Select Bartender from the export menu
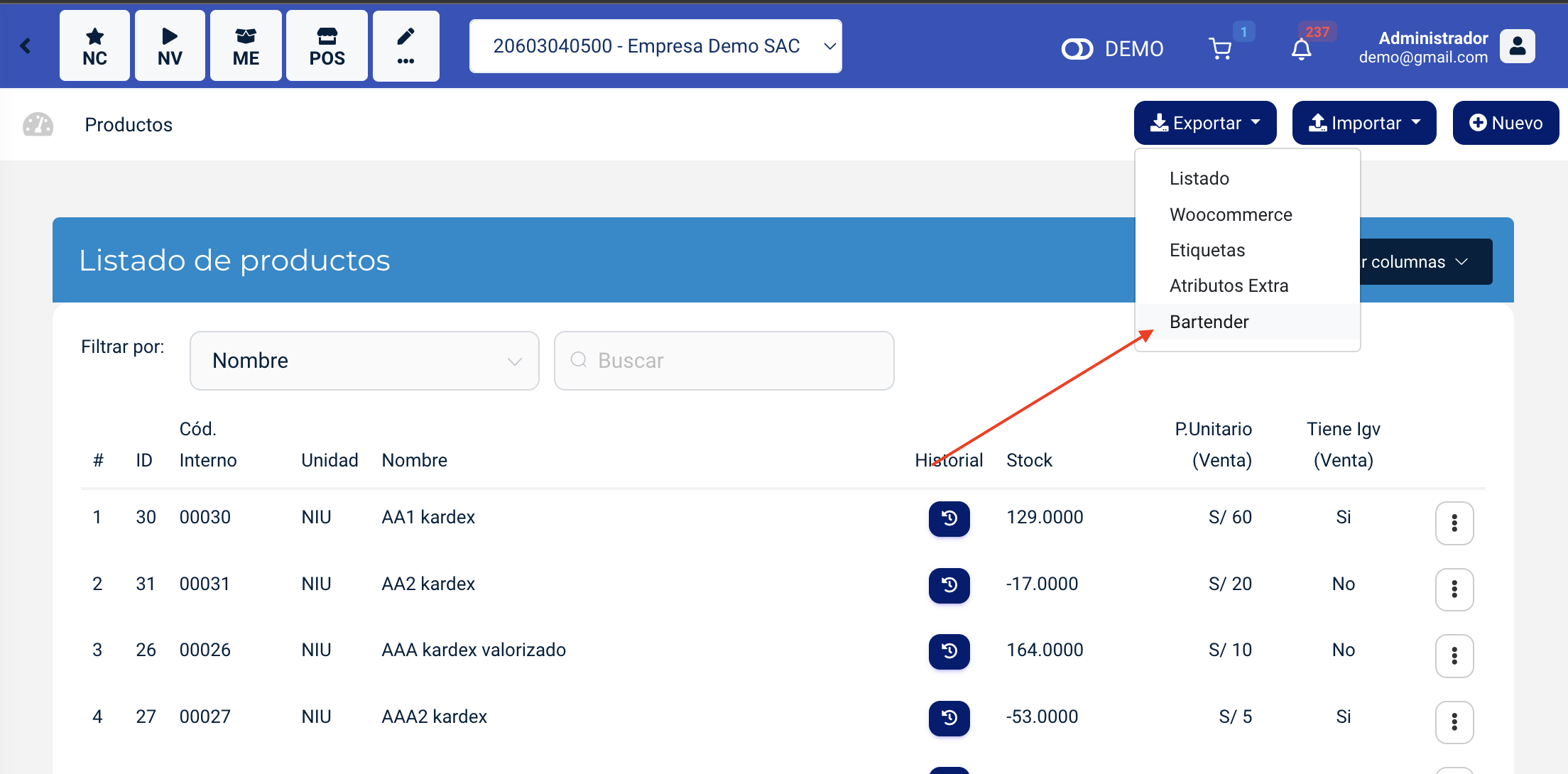The height and width of the screenshot is (774, 1568). (x=1209, y=322)
